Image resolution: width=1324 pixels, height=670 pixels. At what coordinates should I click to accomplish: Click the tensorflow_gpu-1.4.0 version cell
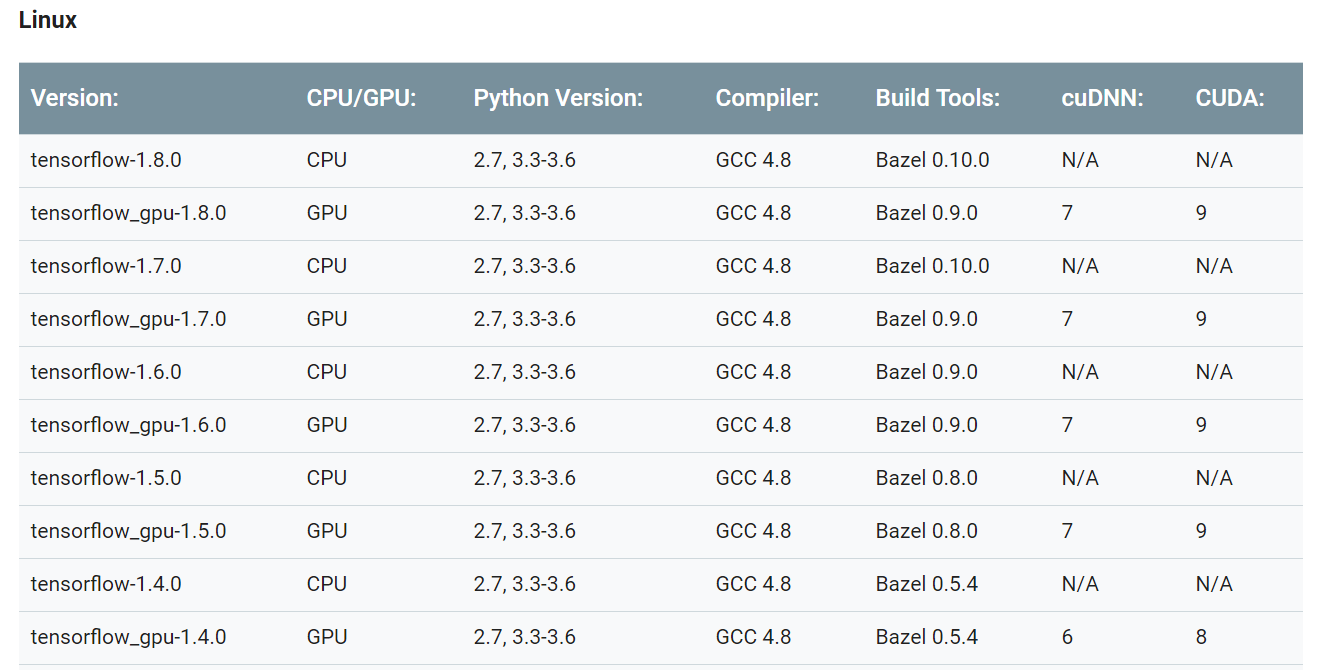pos(129,637)
